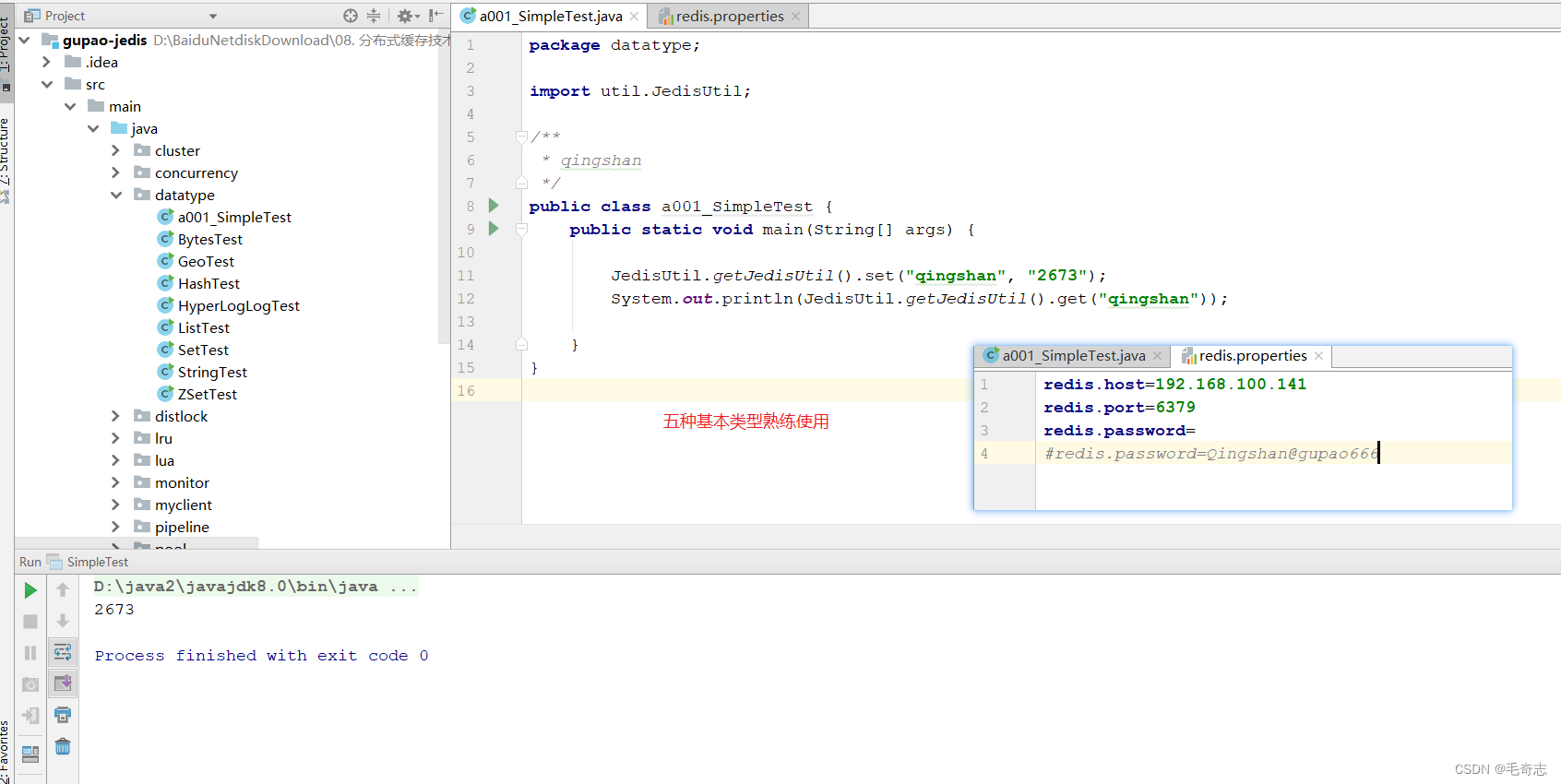Click the scroll from source crosshair icon
The height and width of the screenshot is (784, 1561).
click(350, 16)
